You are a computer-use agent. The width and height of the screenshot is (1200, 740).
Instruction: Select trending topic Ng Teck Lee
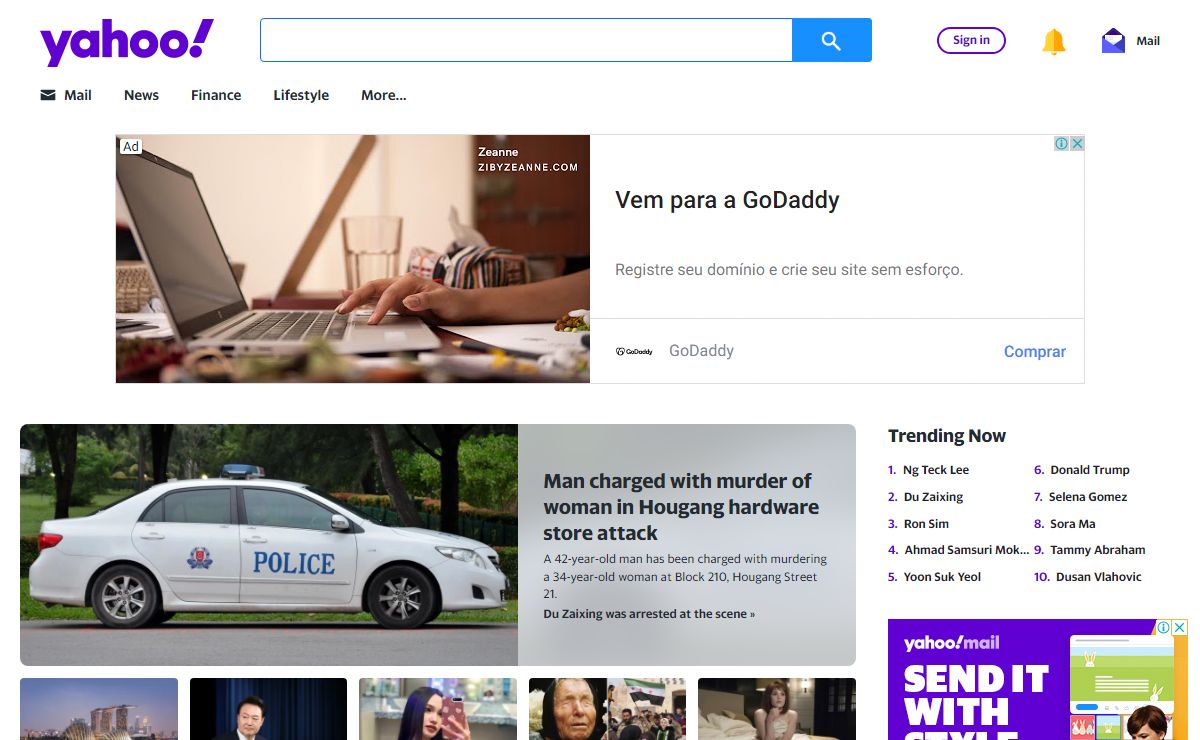coord(936,470)
